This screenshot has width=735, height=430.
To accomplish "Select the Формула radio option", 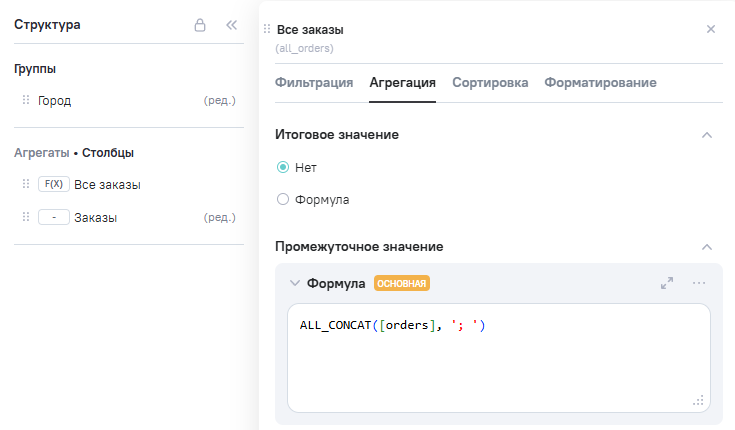I will [x=283, y=199].
